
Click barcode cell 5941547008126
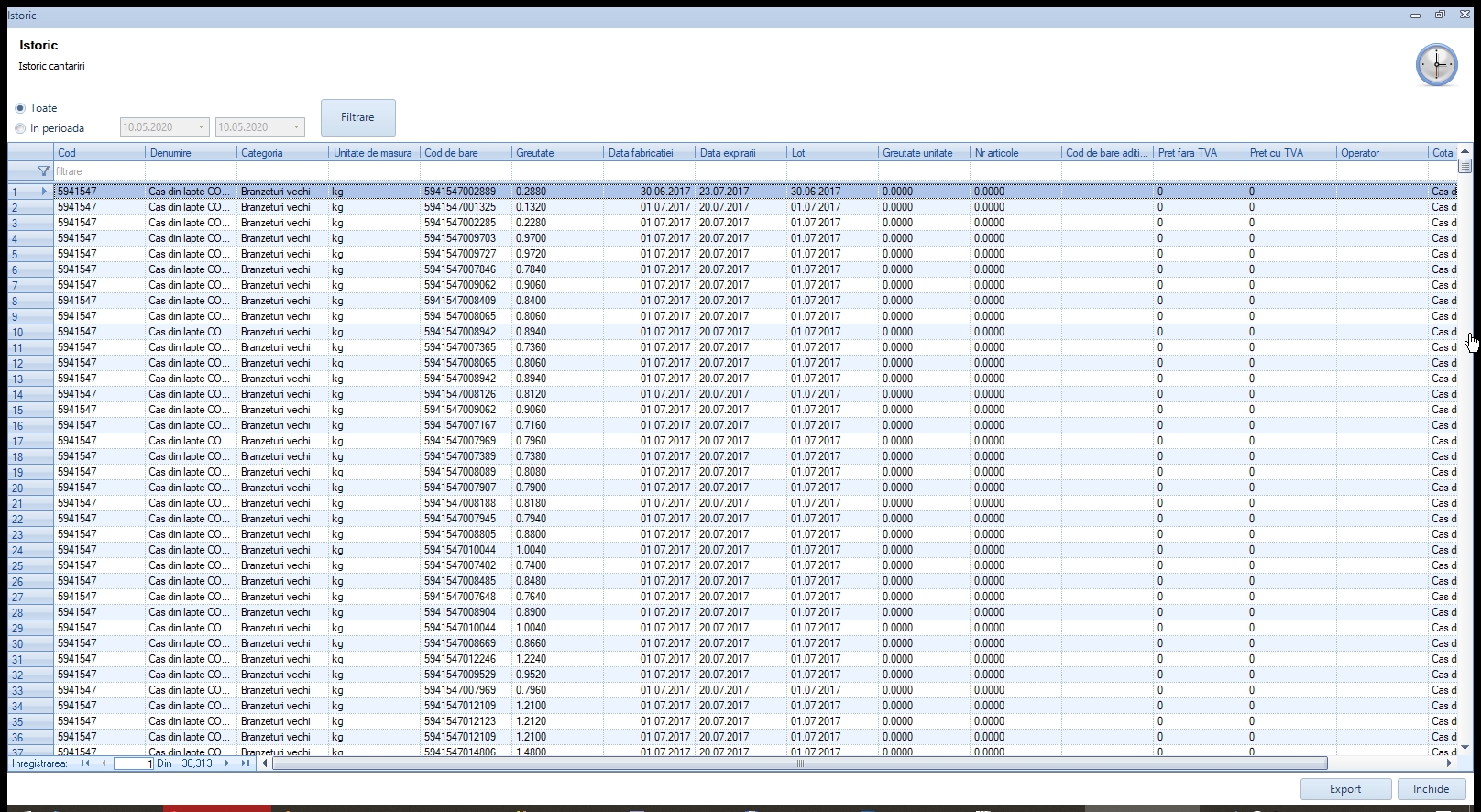[x=466, y=394]
